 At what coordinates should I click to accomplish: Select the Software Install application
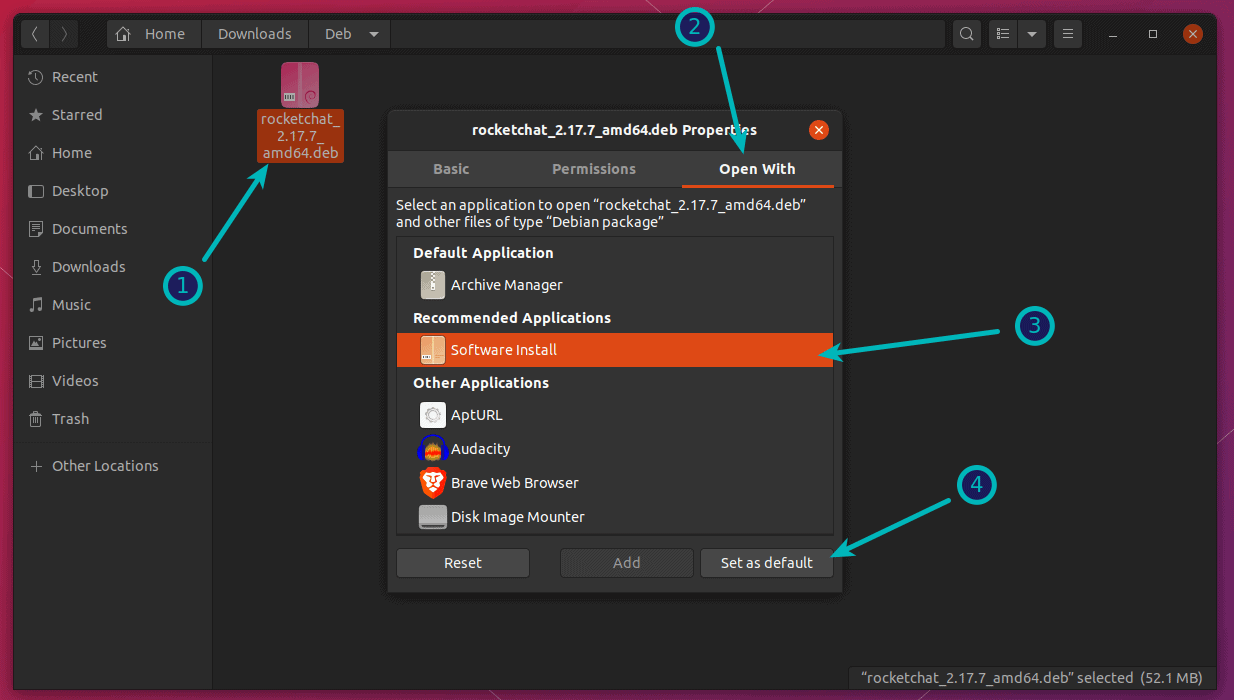pyautogui.click(x=503, y=349)
